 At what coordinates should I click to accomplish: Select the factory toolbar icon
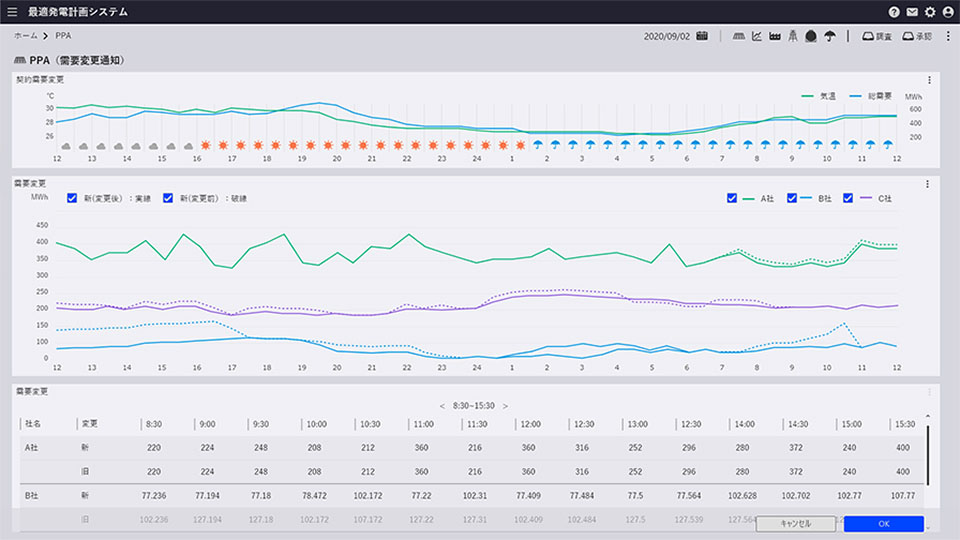(x=775, y=36)
